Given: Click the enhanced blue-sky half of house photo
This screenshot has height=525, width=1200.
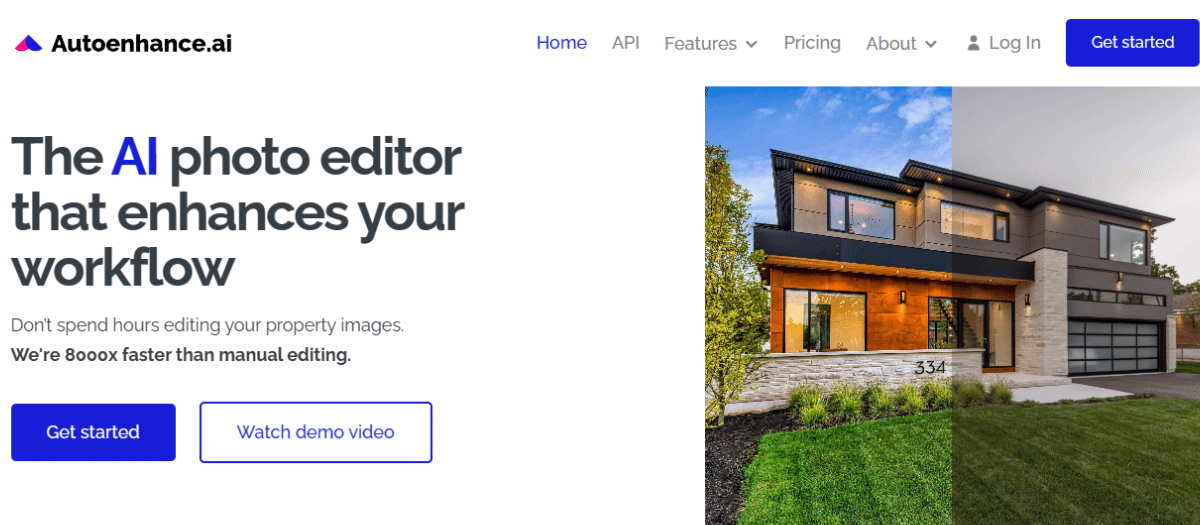Looking at the screenshot, I should point(828,305).
